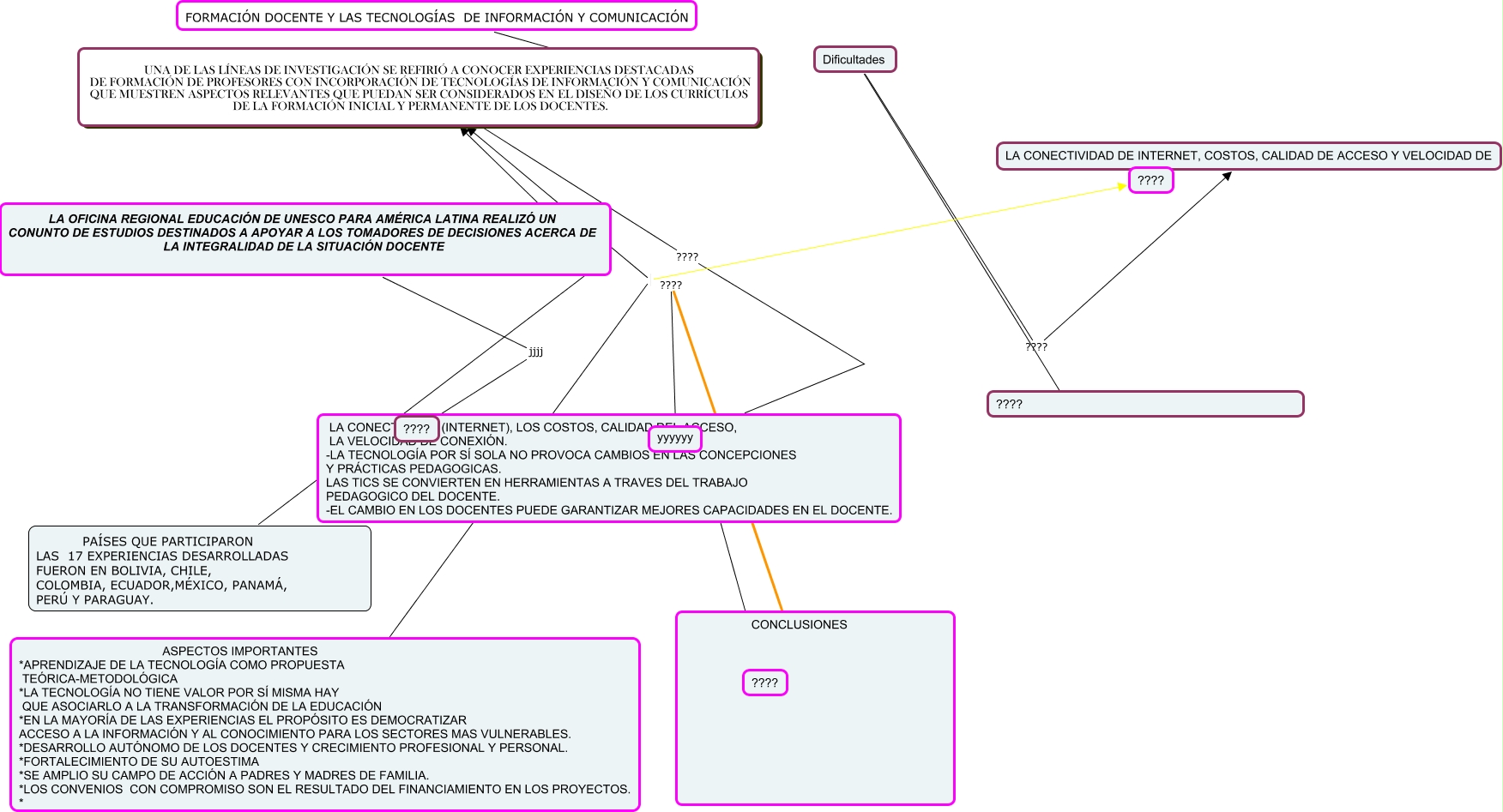The image size is (1503, 812).
Task: Click the yellow arrowhead pointing at the ???? node
Action: (1122, 186)
